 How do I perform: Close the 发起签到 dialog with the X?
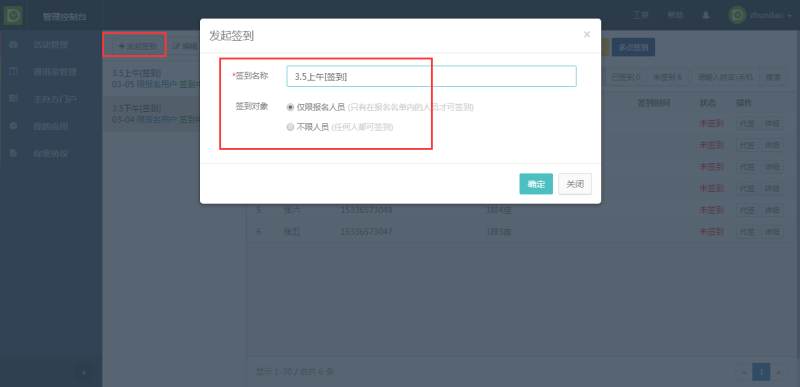pyautogui.click(x=587, y=35)
